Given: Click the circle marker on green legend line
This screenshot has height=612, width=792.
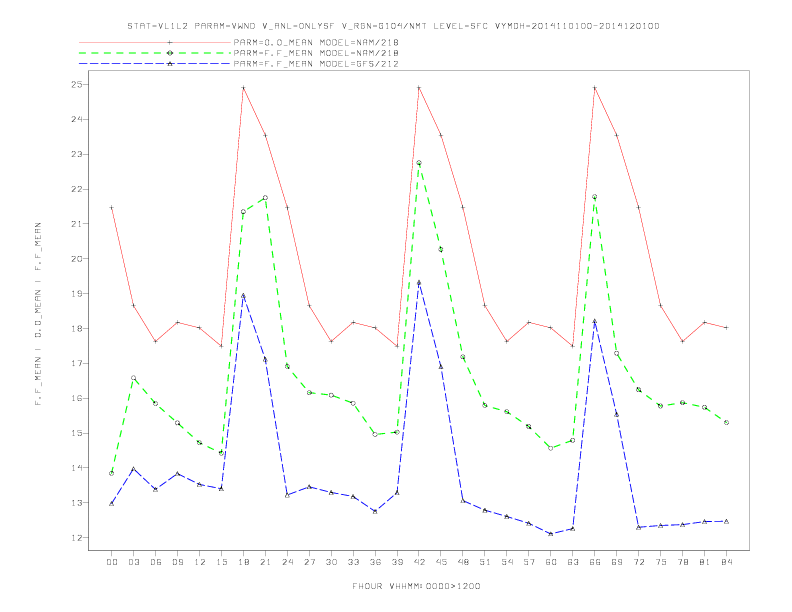Looking at the screenshot, I should coord(170,53).
